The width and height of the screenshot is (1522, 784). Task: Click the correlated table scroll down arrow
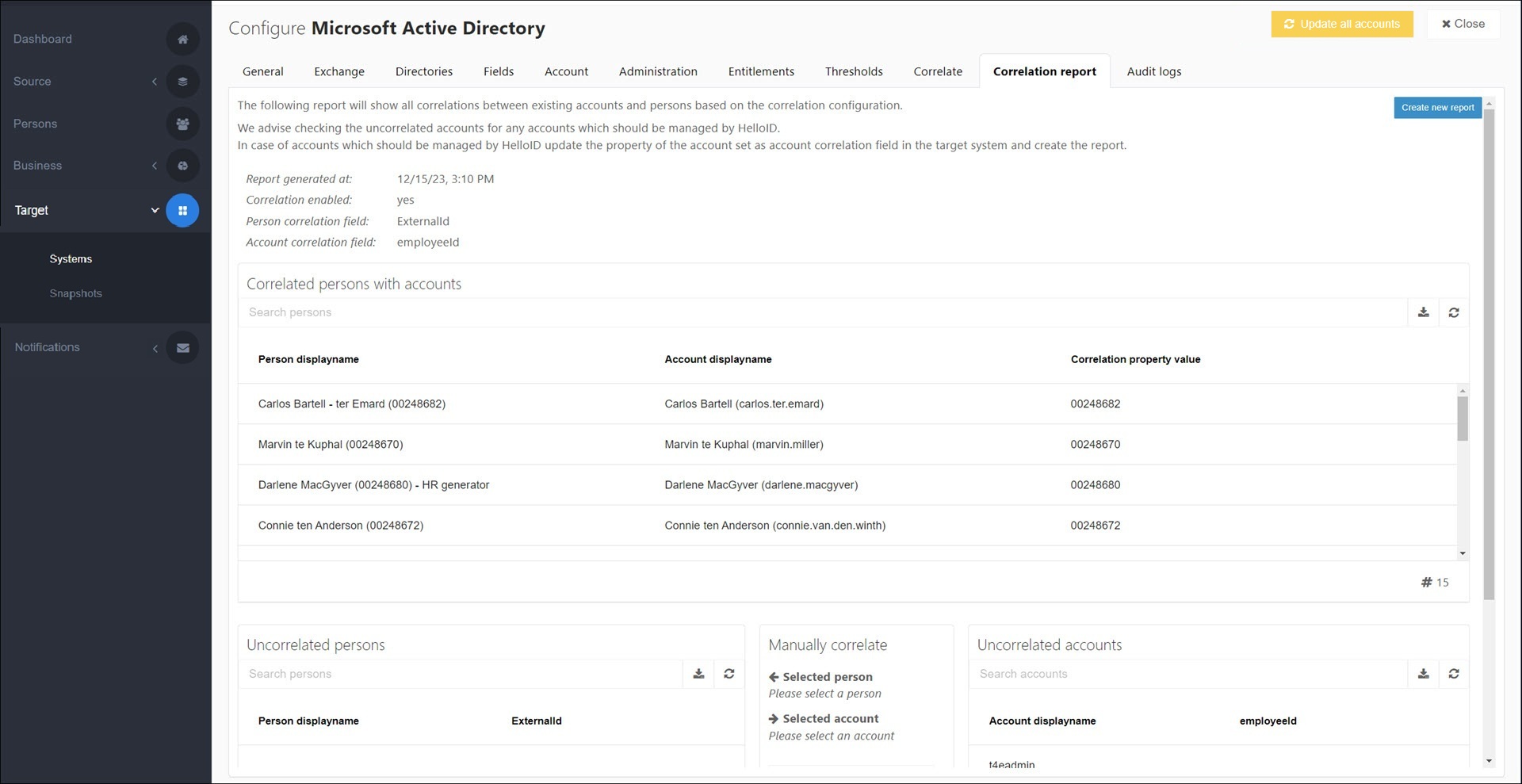coord(1463,553)
